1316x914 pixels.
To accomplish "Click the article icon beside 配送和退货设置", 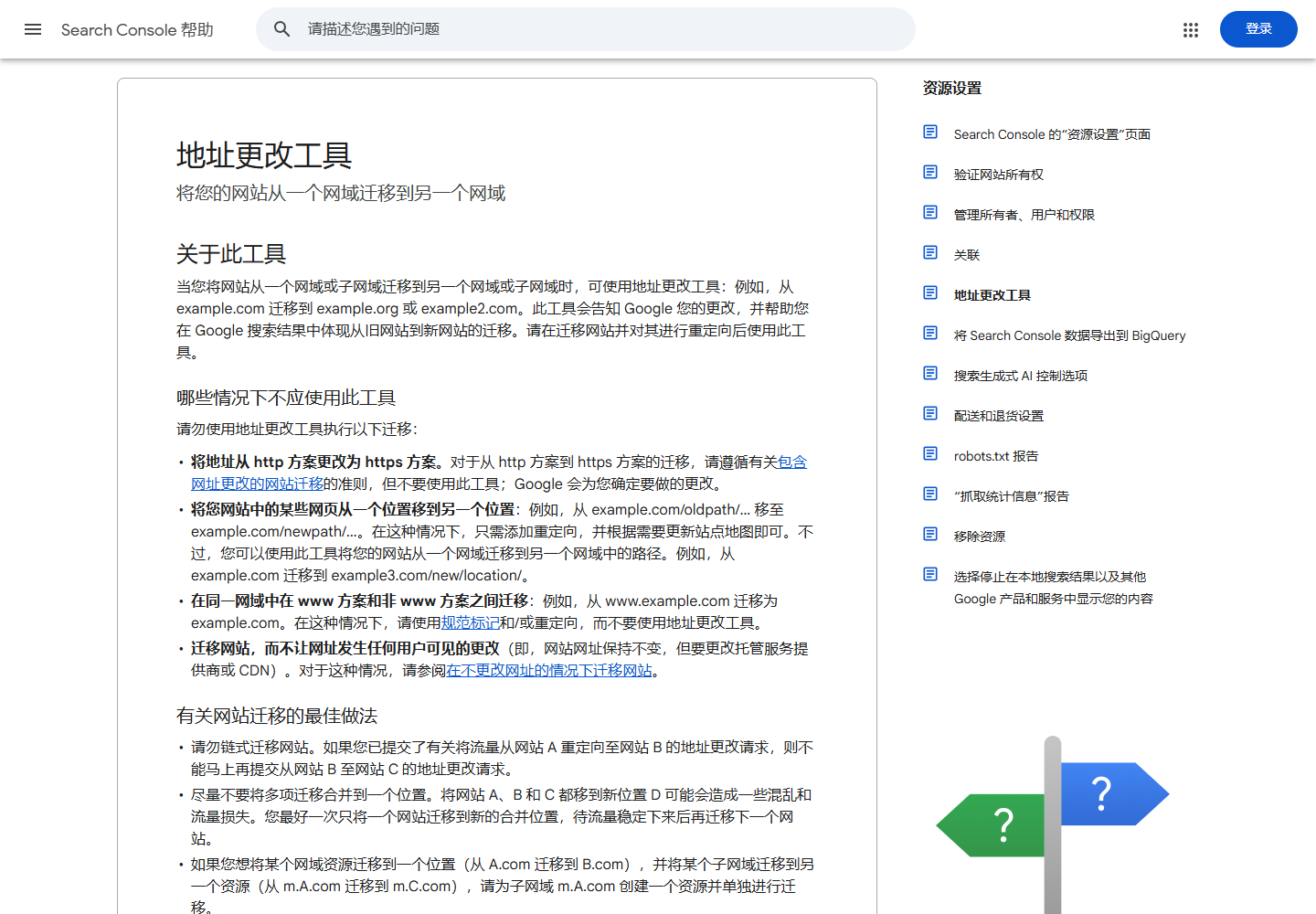I will pyautogui.click(x=930, y=414).
